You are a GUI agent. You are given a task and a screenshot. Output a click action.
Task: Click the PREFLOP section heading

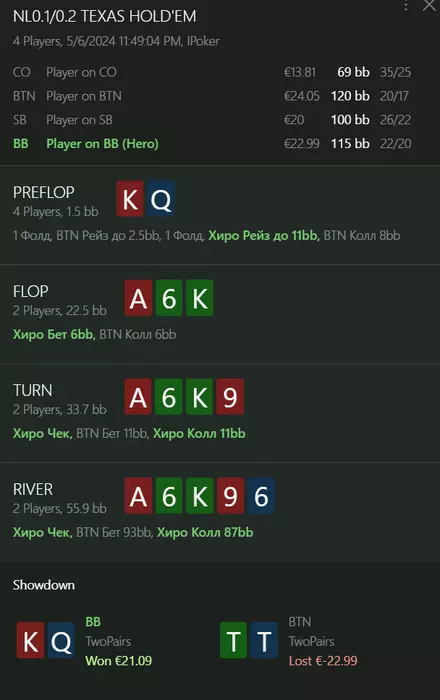pos(44,192)
